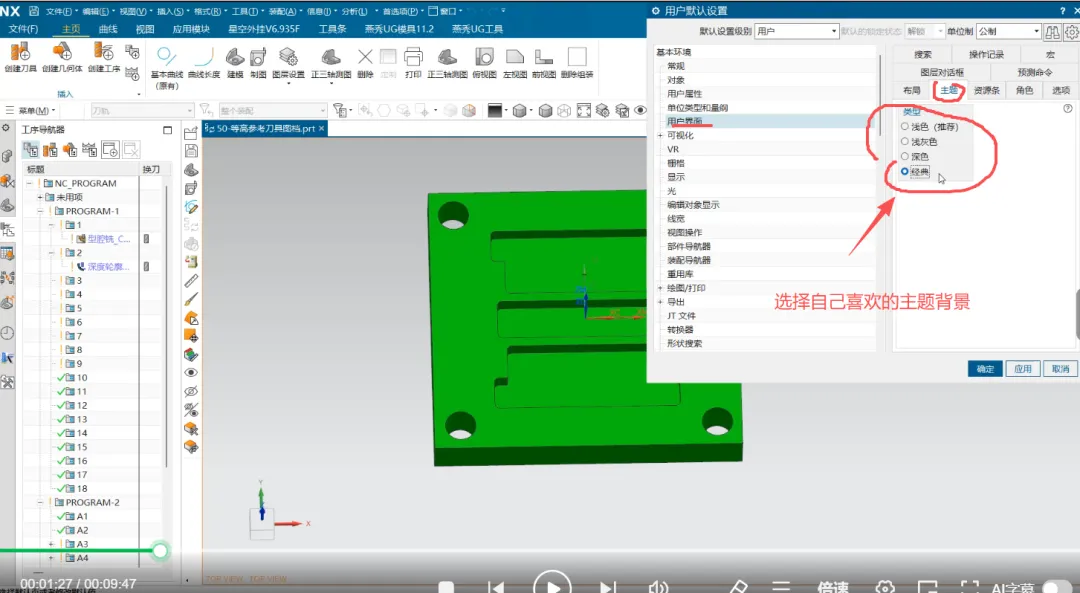The width and height of the screenshot is (1080, 593).
Task: Select the 基本曲线 (Basic Curve) tool
Action: pos(166,56)
